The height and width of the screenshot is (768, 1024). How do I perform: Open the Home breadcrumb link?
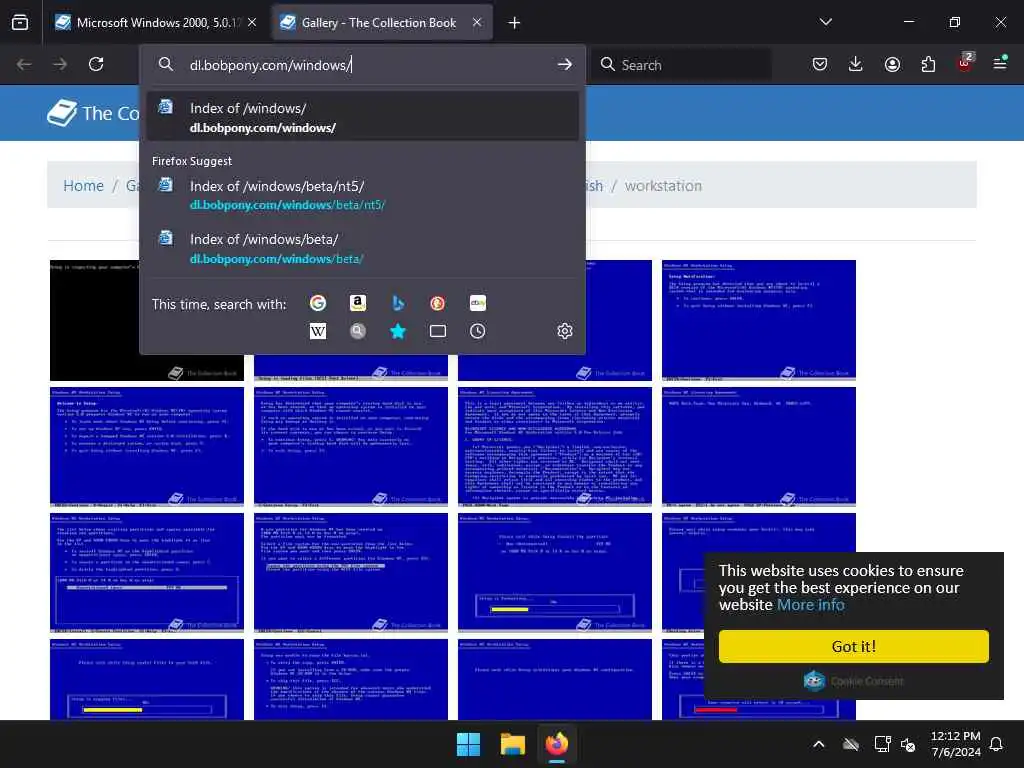tap(83, 186)
